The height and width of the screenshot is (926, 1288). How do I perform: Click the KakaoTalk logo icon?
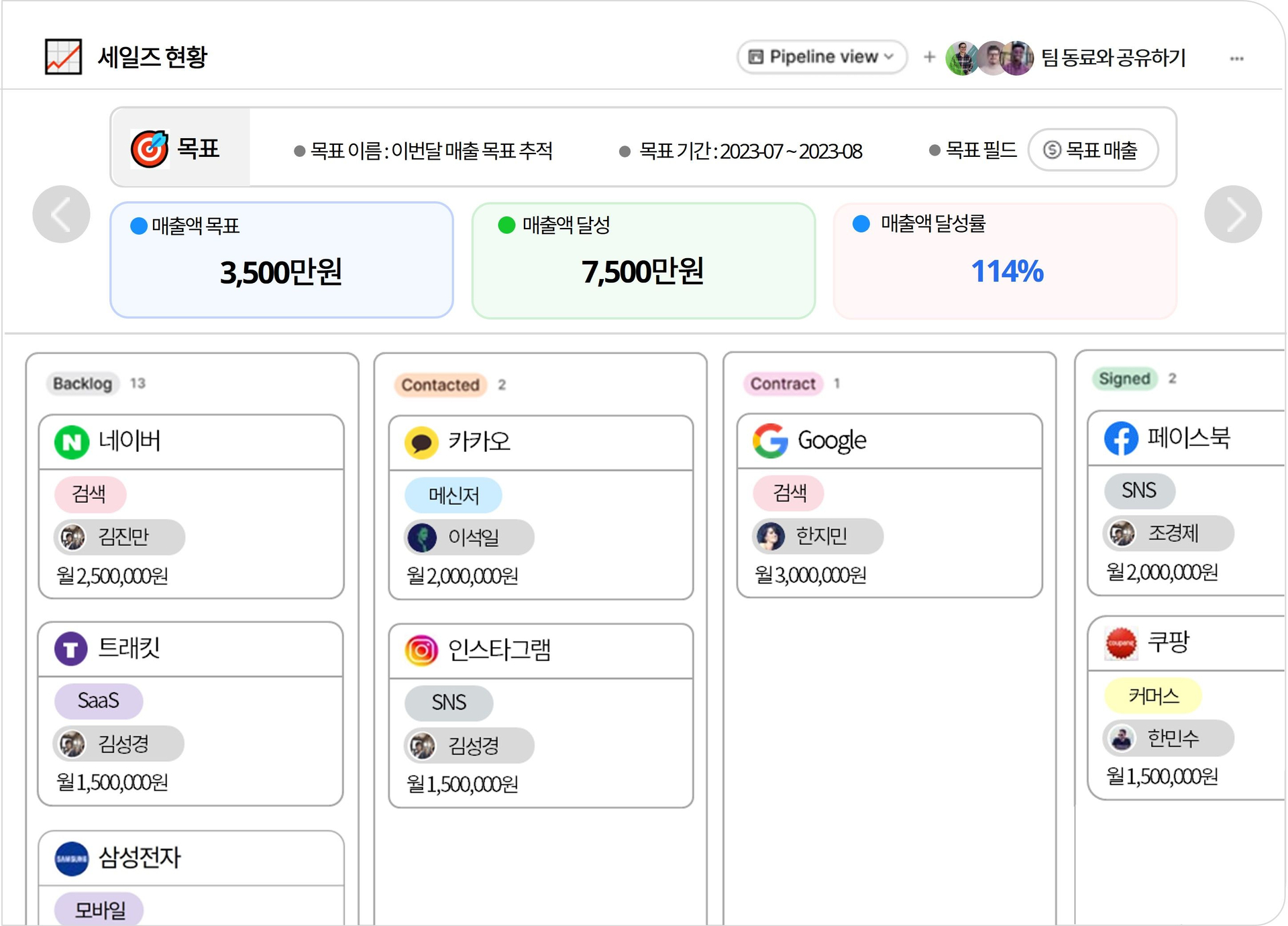point(421,443)
